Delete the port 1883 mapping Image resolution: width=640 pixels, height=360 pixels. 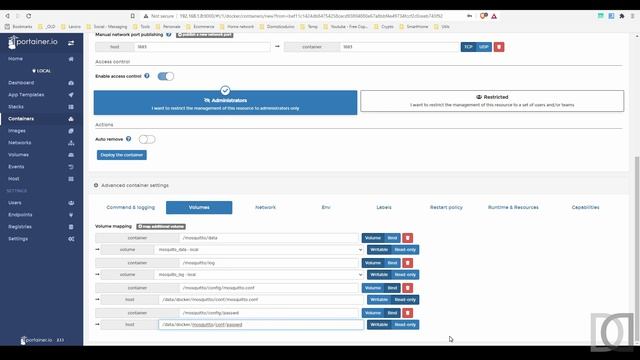click(499, 47)
